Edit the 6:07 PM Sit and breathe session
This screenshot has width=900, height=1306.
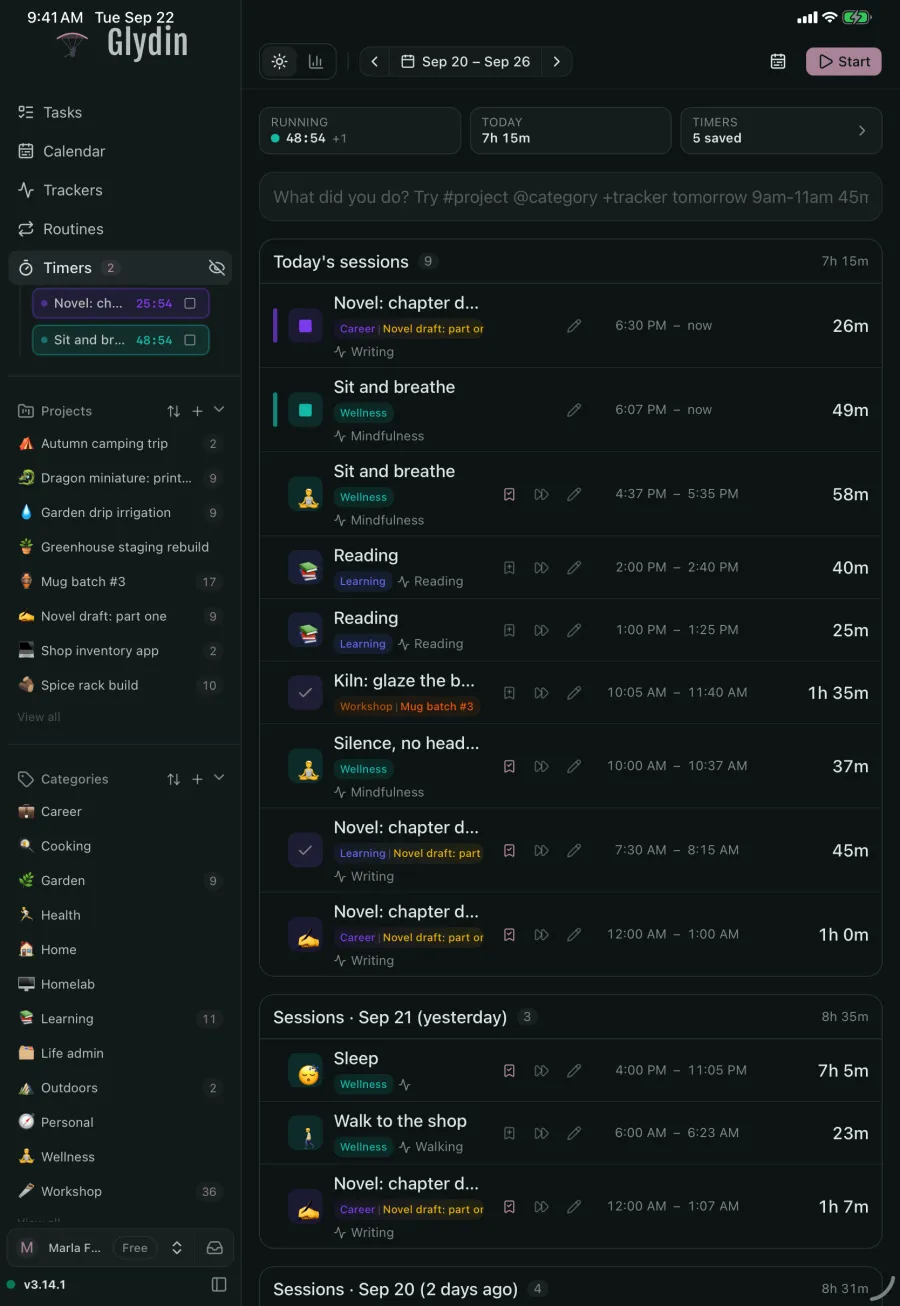(x=574, y=410)
